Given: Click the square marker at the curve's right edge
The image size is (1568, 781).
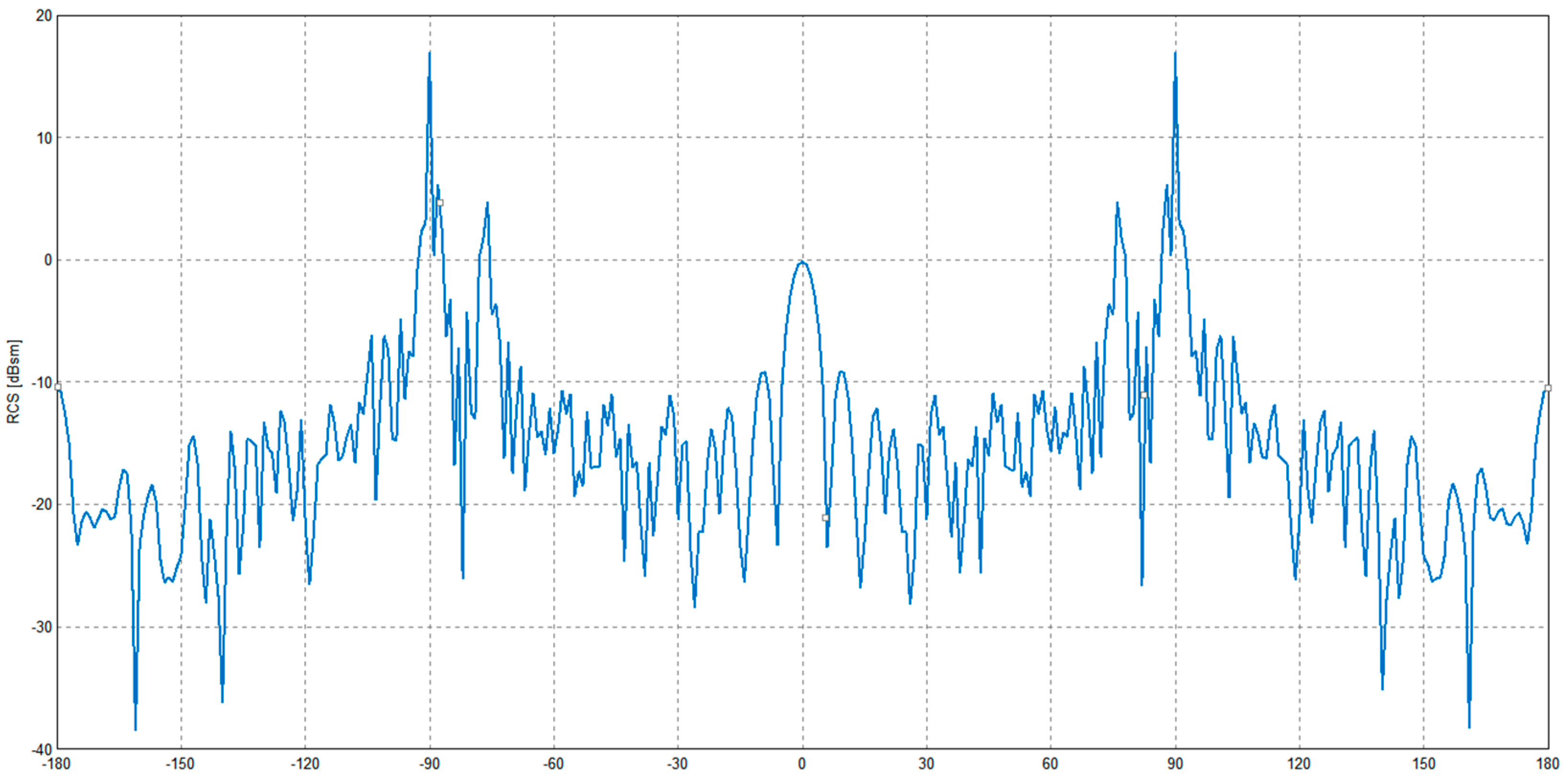Looking at the screenshot, I should 1547,388.
